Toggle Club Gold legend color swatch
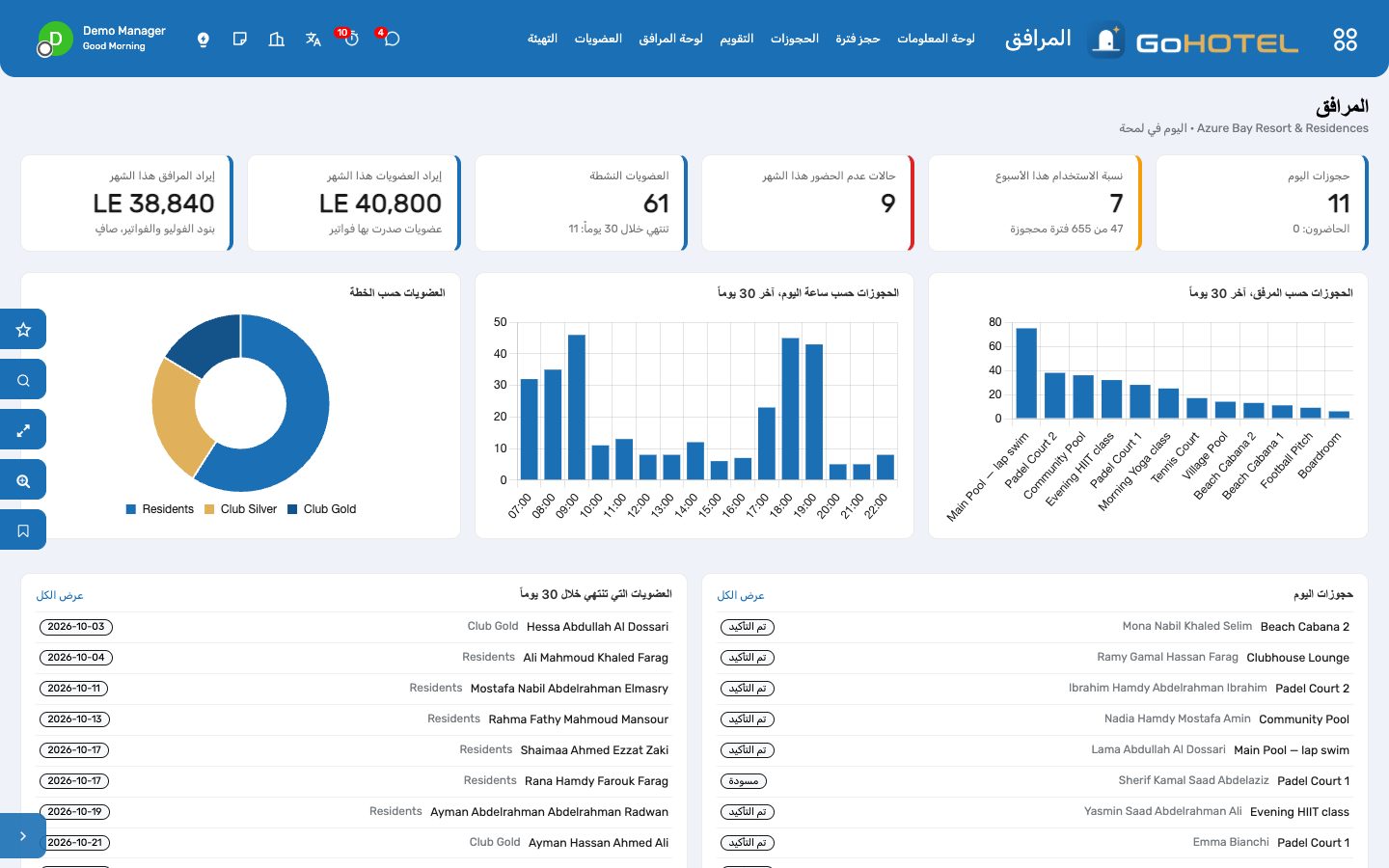 click(292, 509)
